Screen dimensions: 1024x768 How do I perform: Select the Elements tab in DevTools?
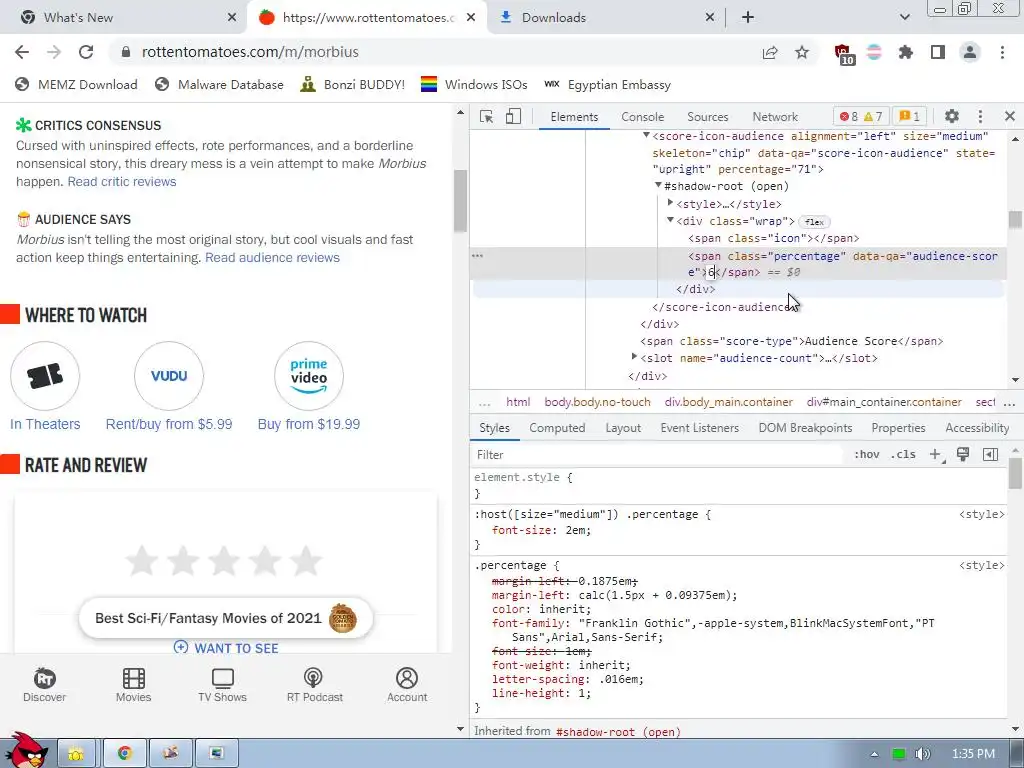coord(574,116)
